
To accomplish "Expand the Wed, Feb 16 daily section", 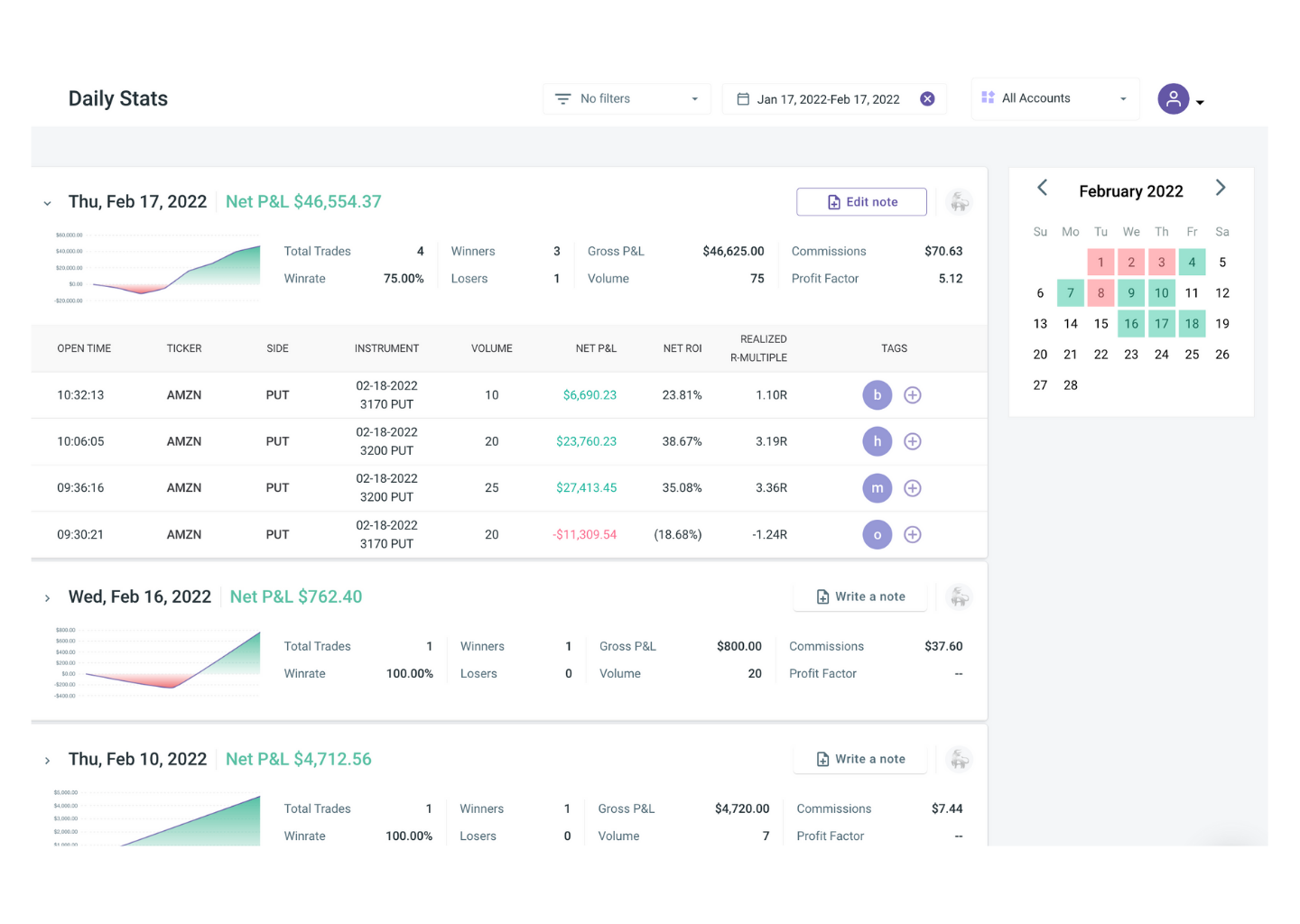I will pyautogui.click(x=47, y=597).
